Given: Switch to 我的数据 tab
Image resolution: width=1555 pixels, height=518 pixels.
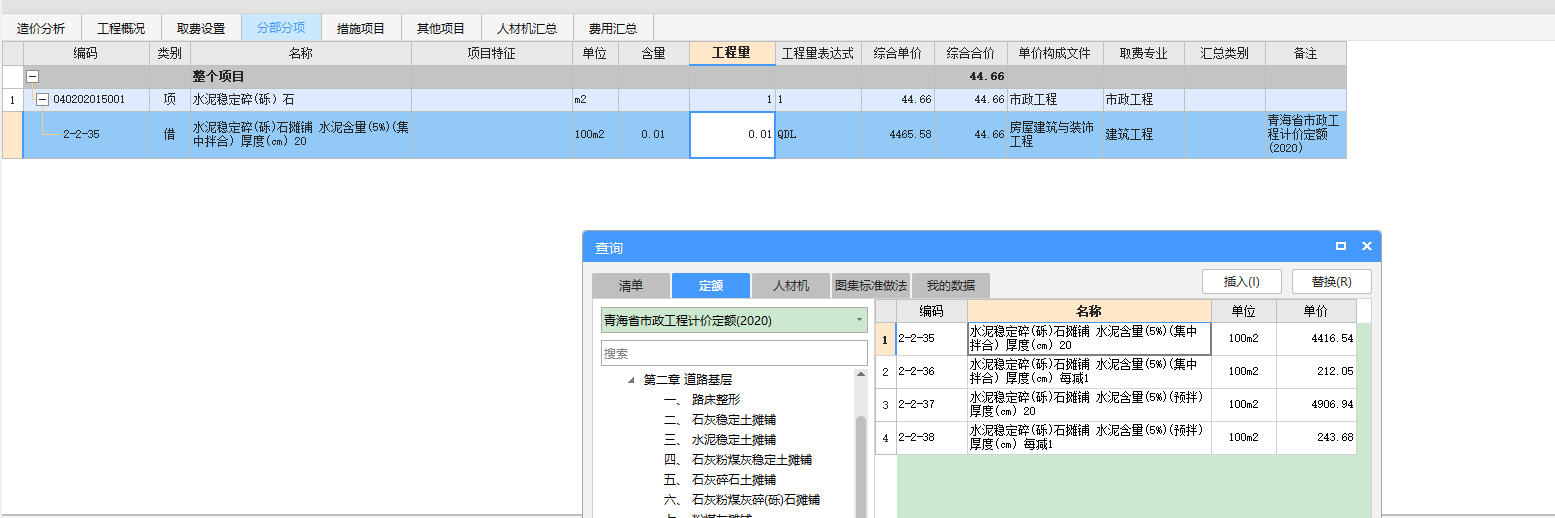Looking at the screenshot, I should (951, 285).
